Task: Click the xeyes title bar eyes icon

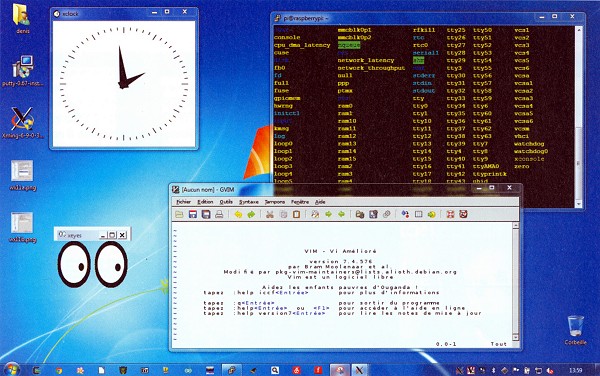Action: (x=62, y=234)
